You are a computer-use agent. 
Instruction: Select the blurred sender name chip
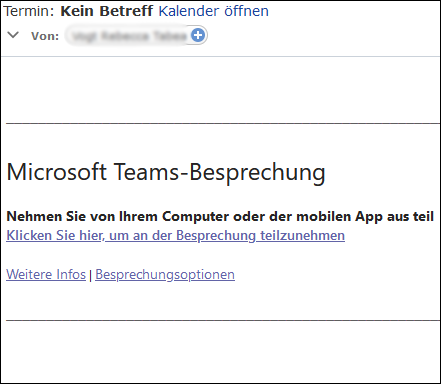point(136,35)
